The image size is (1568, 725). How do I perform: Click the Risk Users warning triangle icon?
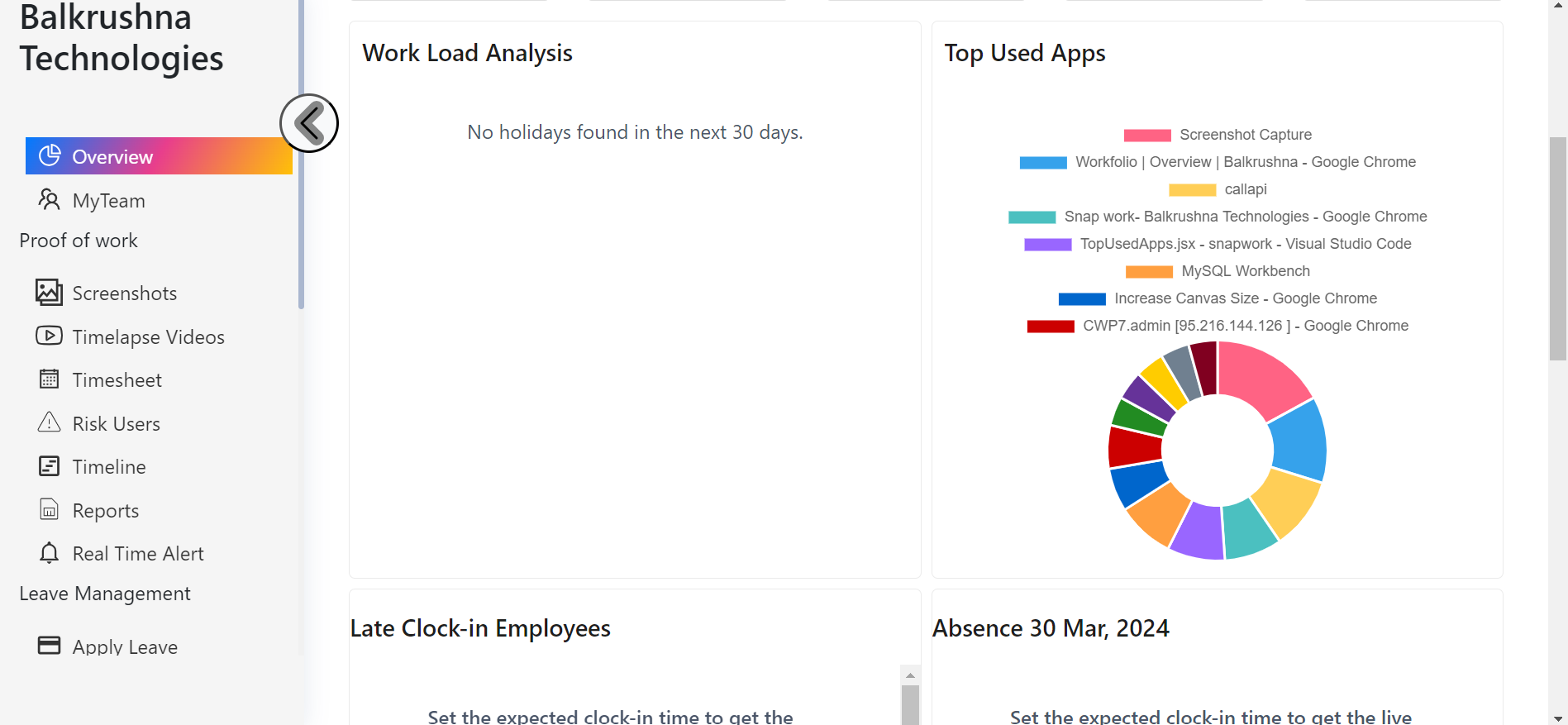pyautogui.click(x=49, y=422)
